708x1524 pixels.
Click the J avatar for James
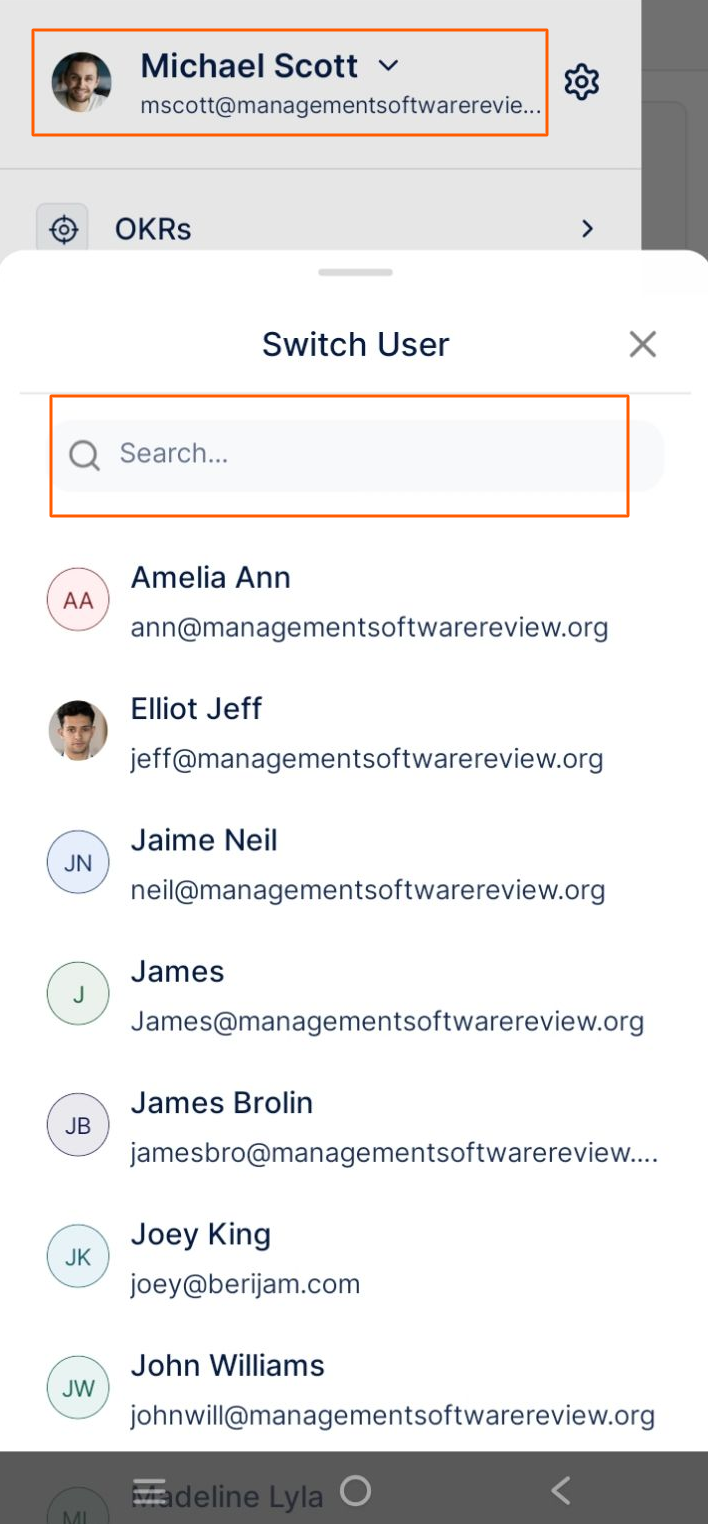point(78,993)
